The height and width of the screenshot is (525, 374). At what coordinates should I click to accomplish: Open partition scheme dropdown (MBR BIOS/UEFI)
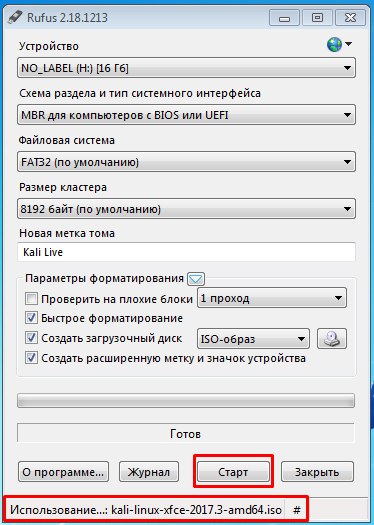pyautogui.click(x=186, y=115)
